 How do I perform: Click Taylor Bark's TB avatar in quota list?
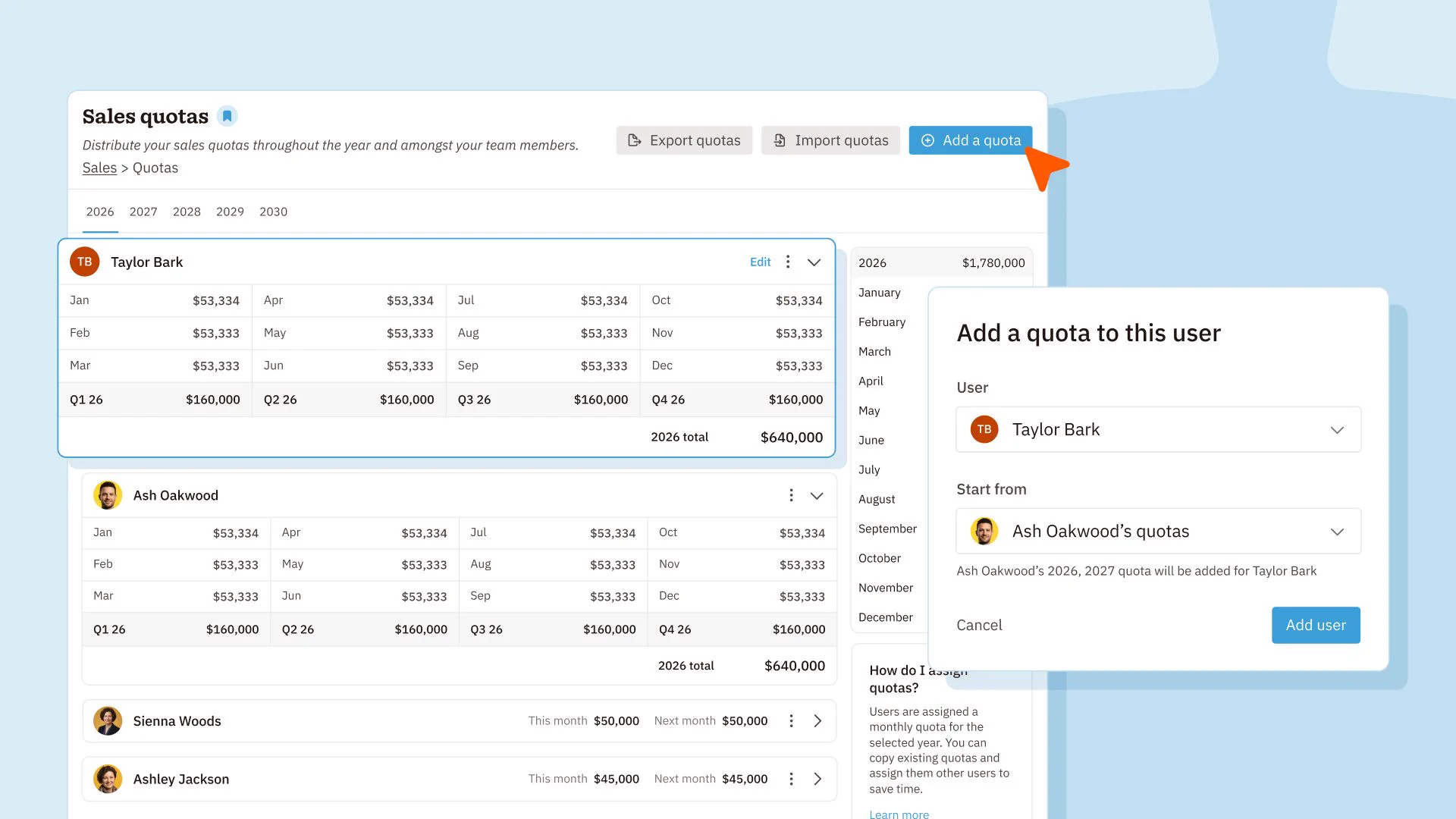(84, 262)
